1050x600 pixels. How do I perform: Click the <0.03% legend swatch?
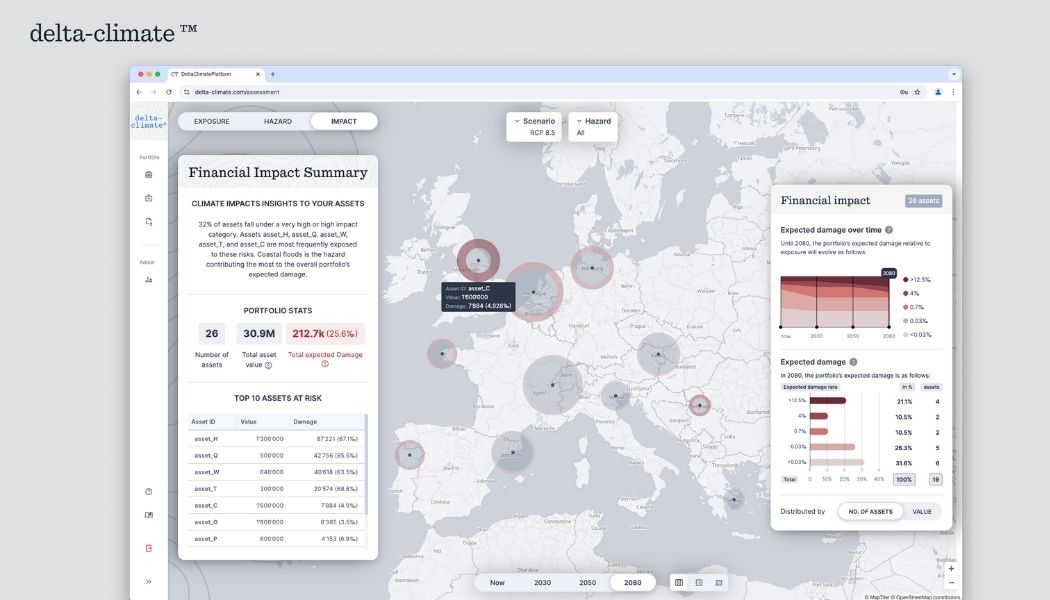click(x=905, y=335)
